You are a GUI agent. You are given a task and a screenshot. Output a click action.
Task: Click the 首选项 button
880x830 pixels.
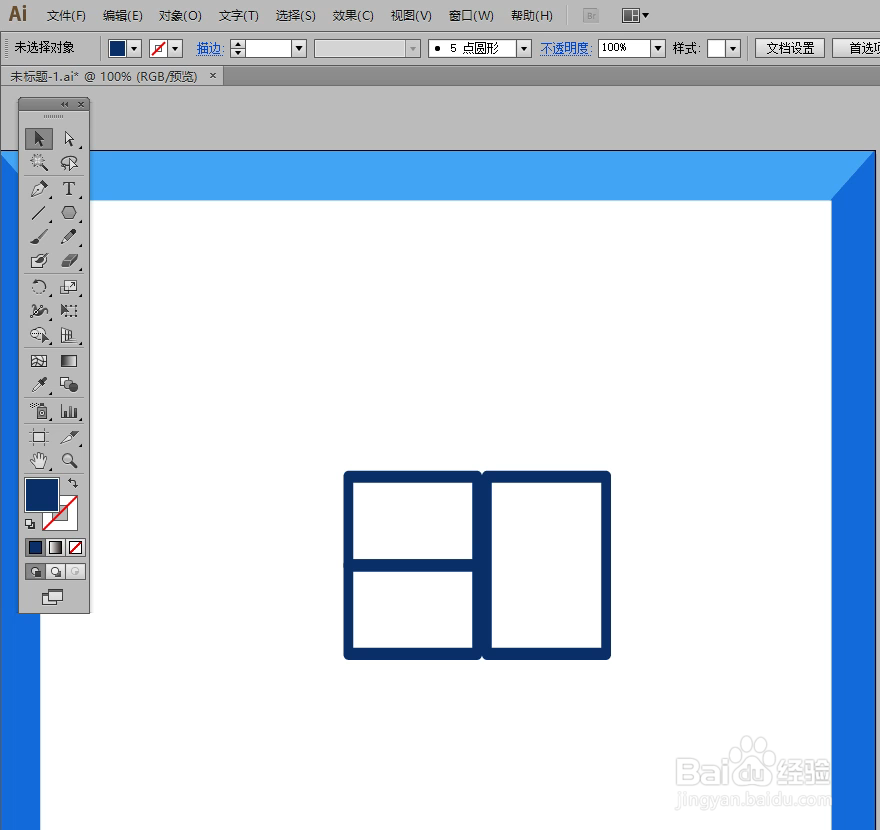pyautogui.click(x=856, y=48)
